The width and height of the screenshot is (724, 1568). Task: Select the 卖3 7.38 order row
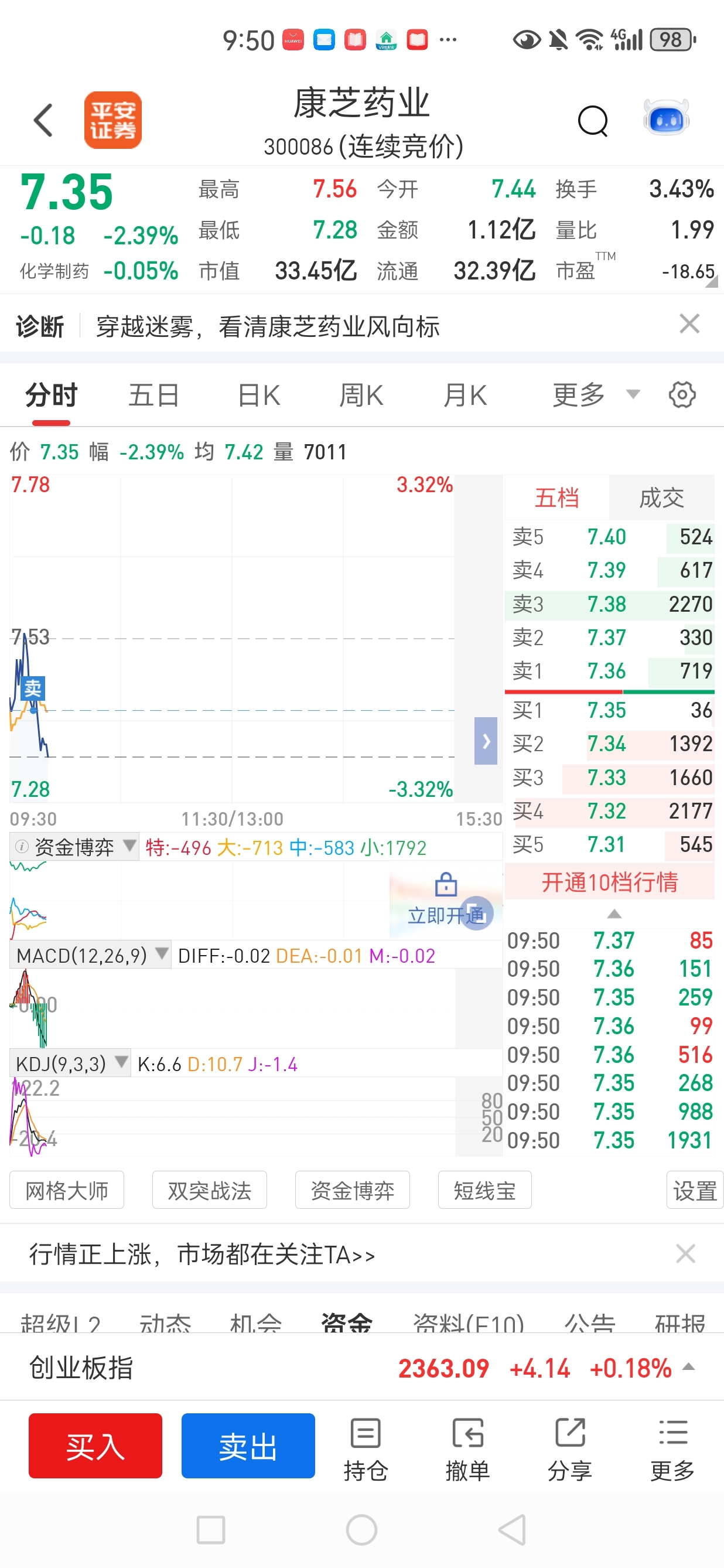click(610, 604)
